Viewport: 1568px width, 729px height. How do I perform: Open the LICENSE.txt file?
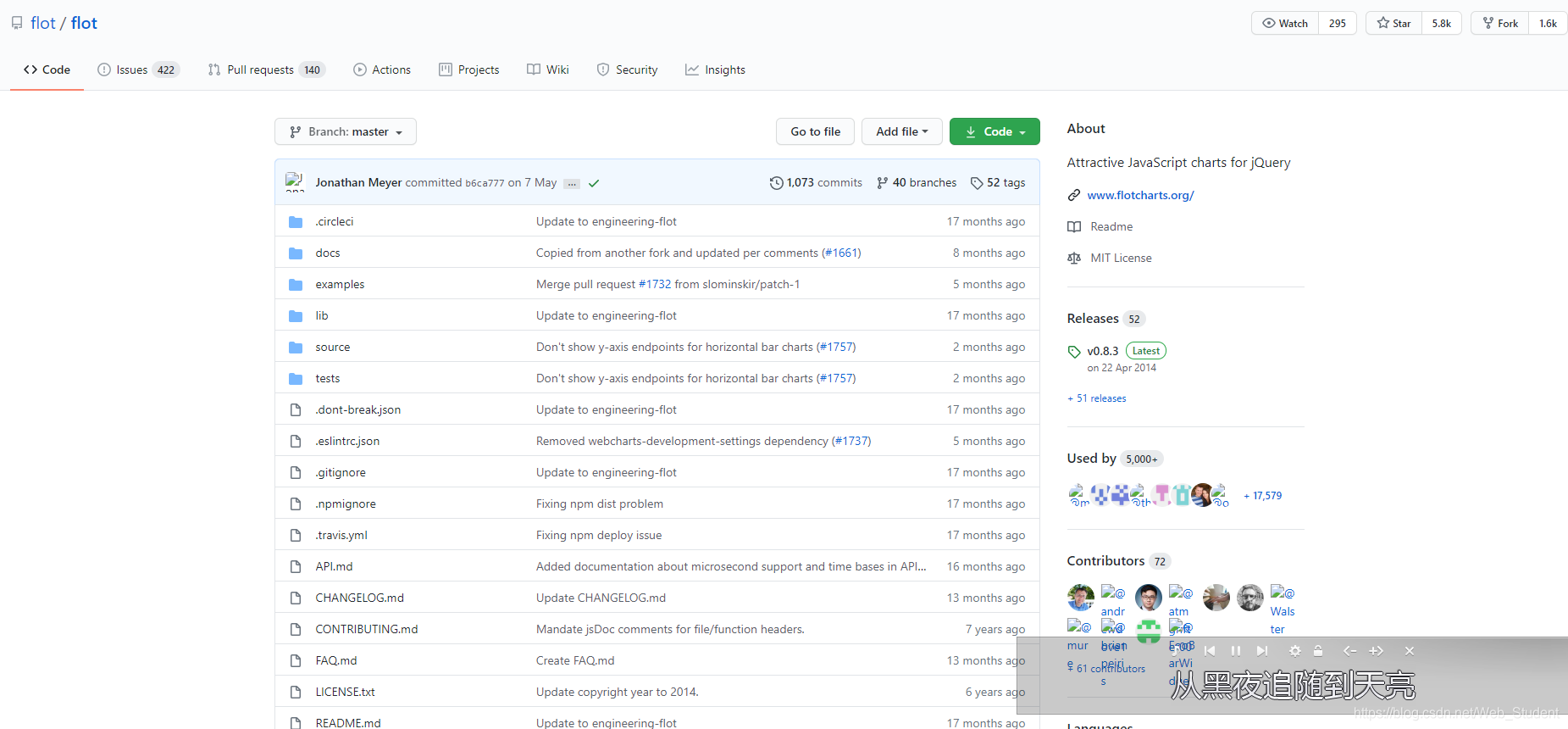tap(346, 692)
